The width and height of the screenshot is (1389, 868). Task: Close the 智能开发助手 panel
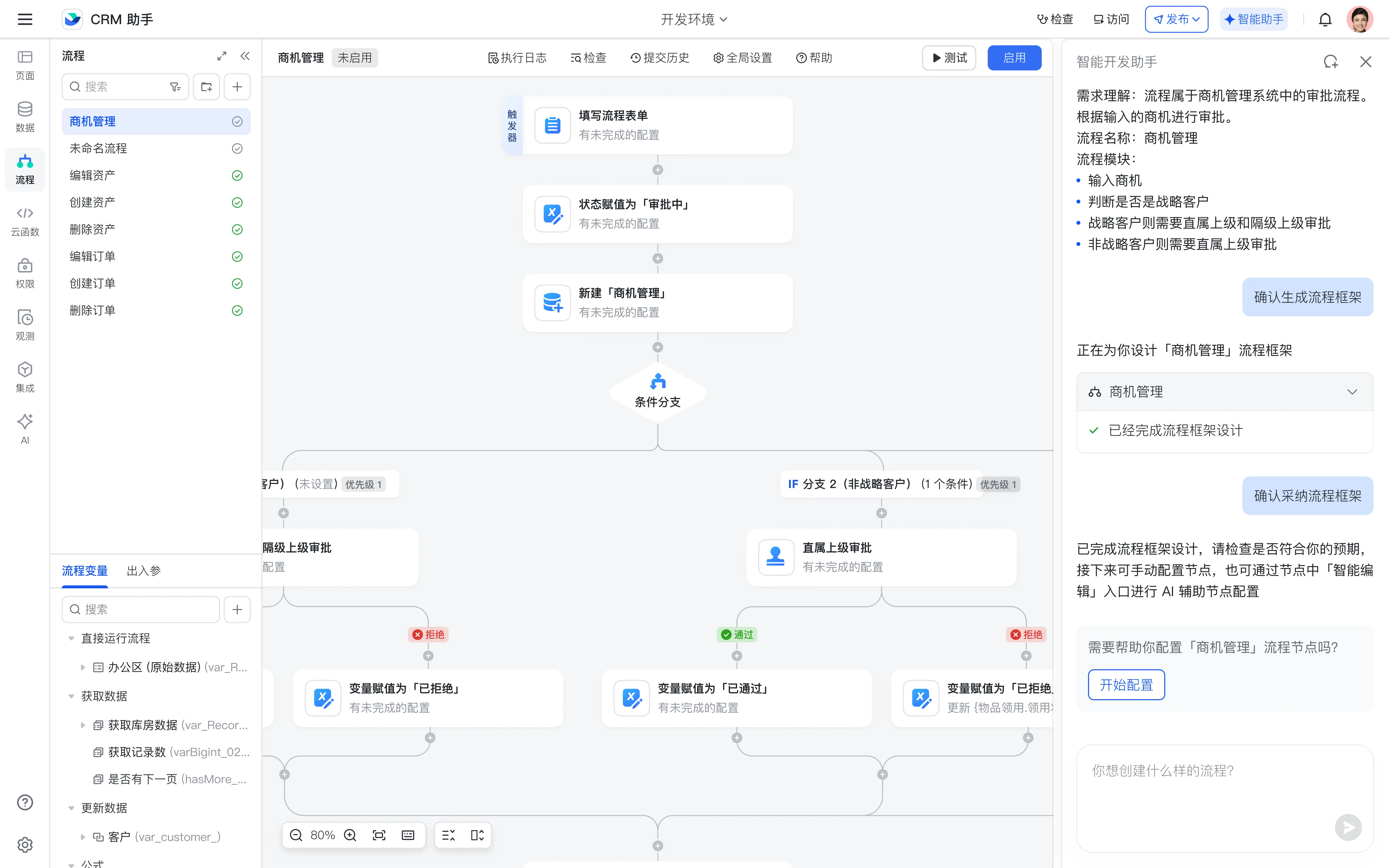coord(1365,61)
